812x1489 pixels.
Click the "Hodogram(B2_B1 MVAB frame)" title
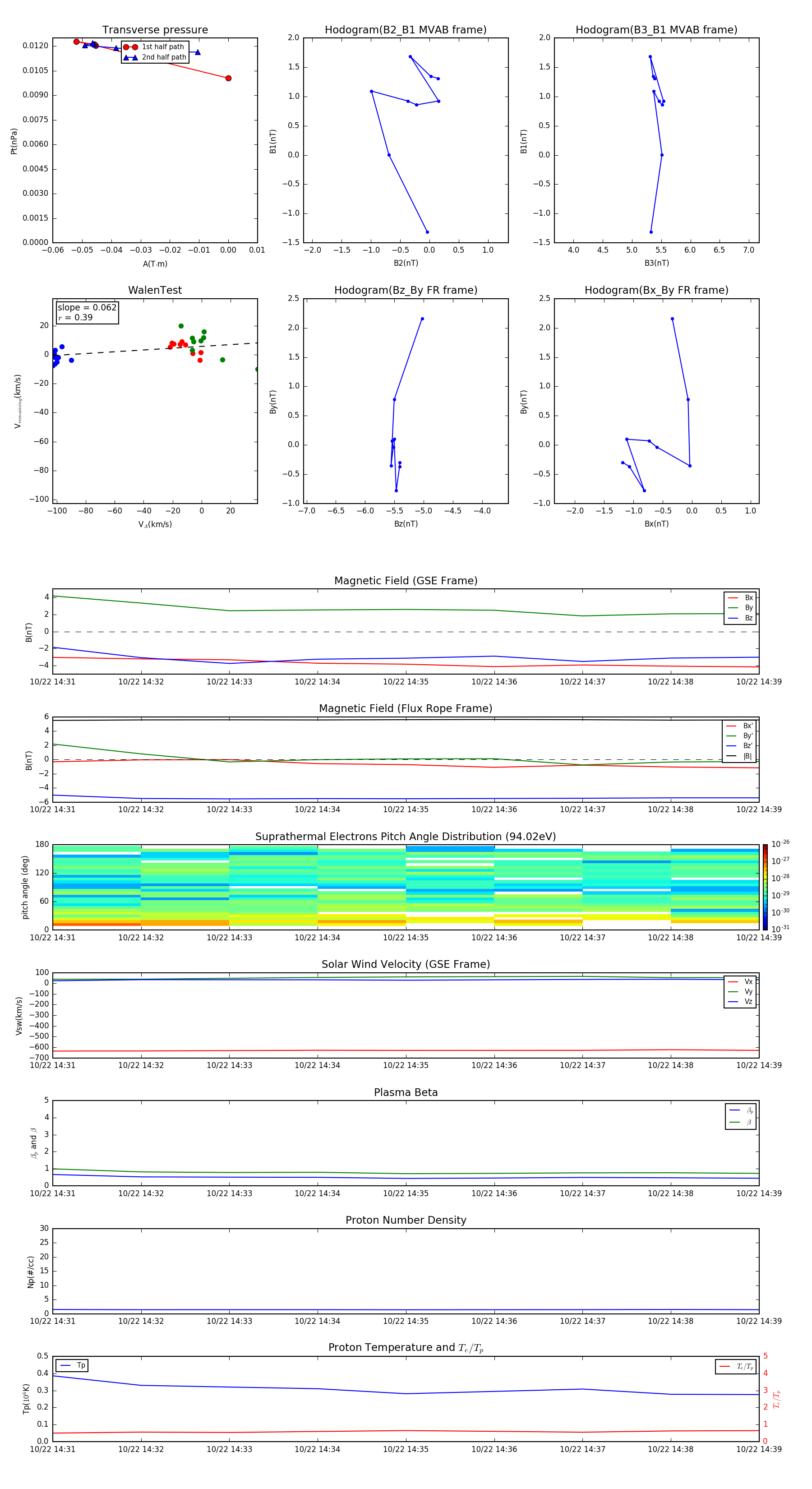(406, 30)
